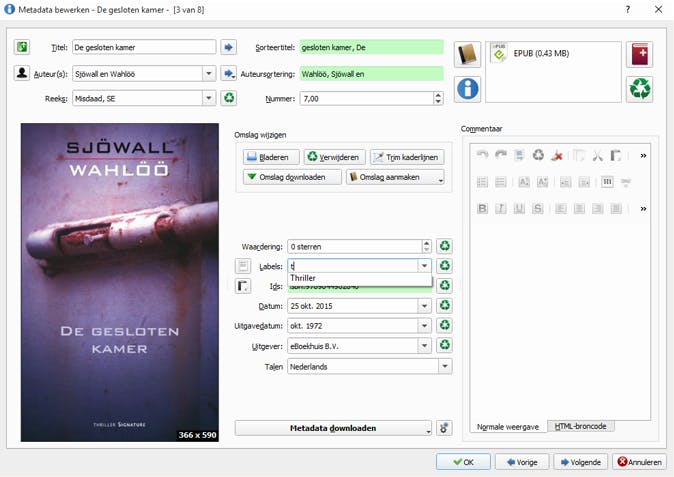
Task: Click the Nummer spinner arrows
Action: click(438, 98)
